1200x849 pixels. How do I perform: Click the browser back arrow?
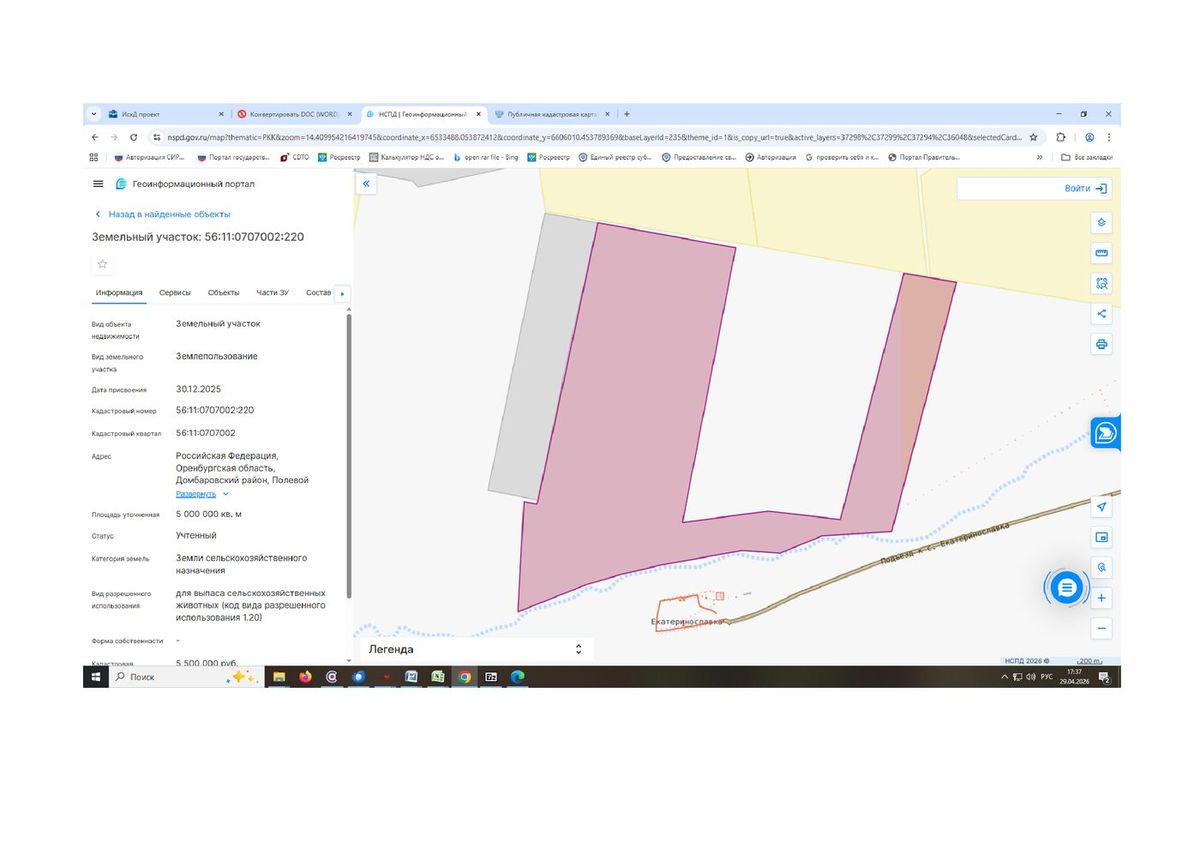point(95,137)
